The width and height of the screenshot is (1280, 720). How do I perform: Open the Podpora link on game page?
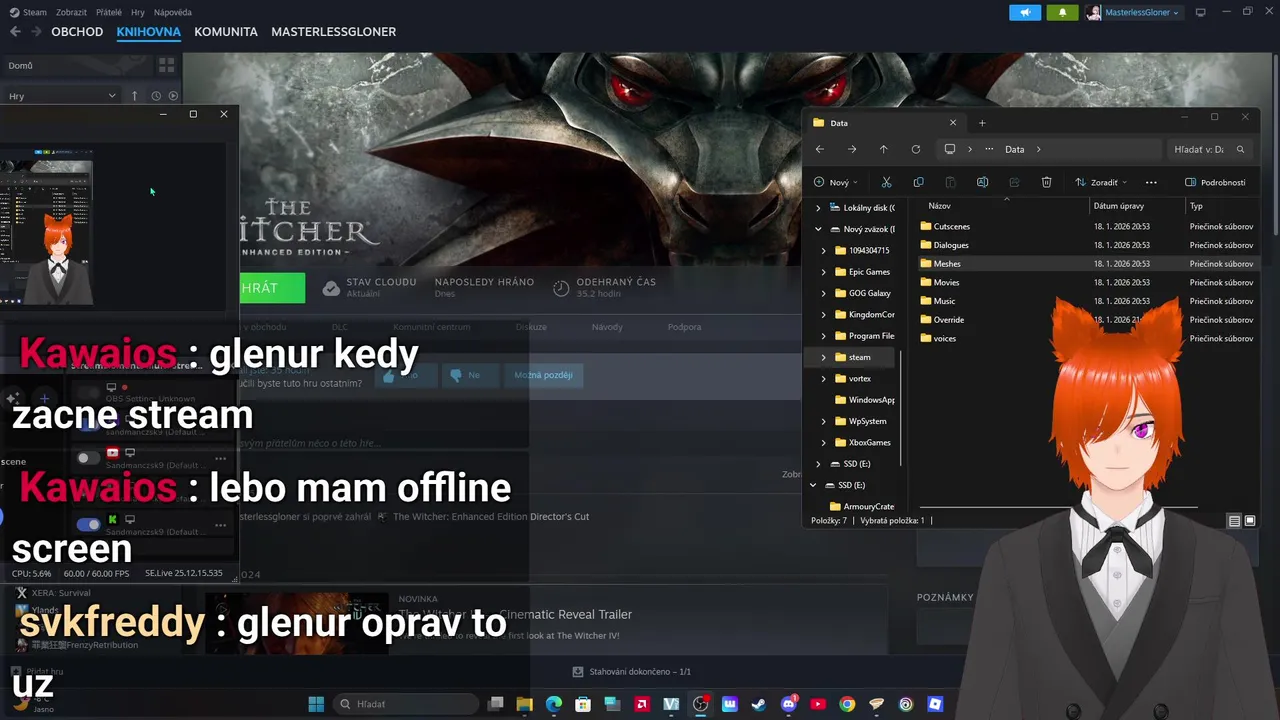pos(685,327)
